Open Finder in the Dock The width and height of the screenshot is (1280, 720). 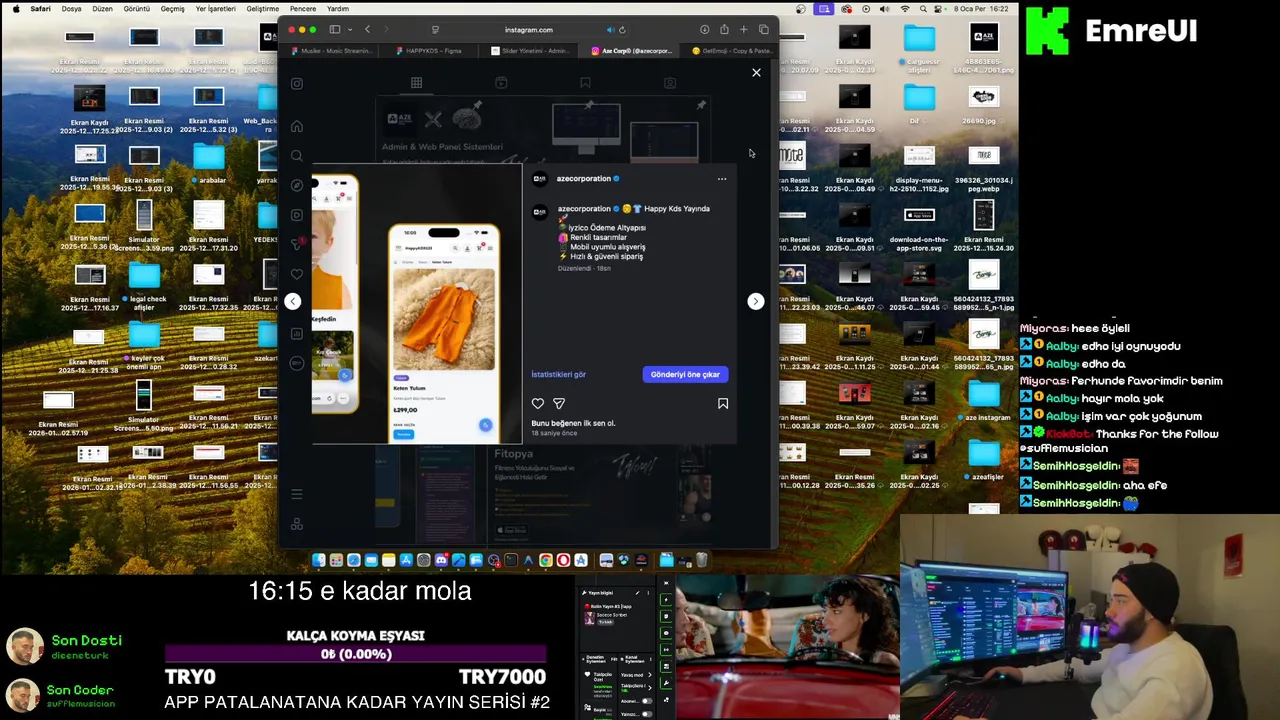click(319, 560)
